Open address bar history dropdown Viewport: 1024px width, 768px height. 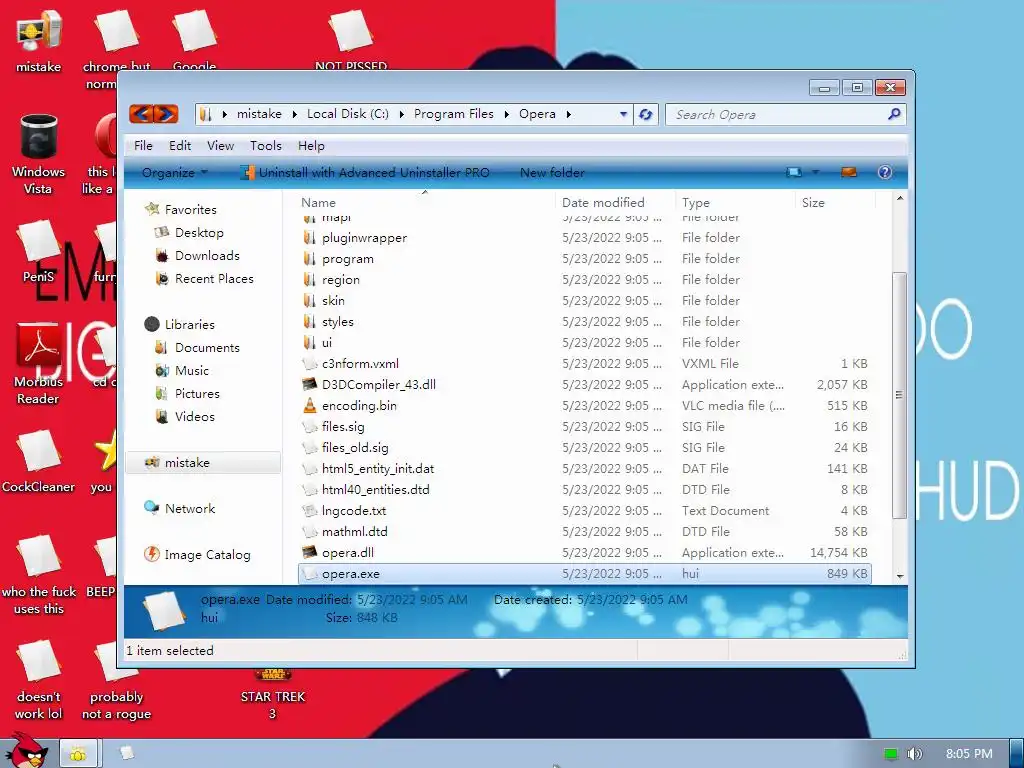point(623,114)
